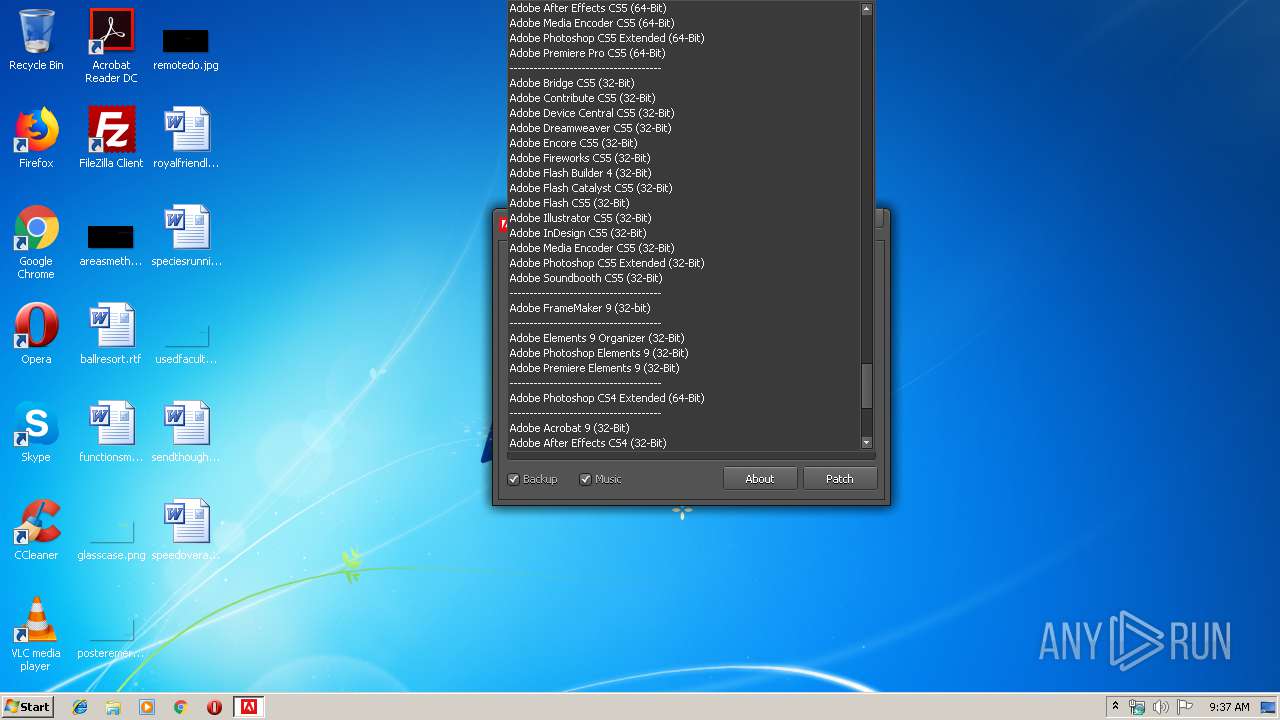Viewport: 1280px width, 720px height.
Task: Open the Start menu
Action: coord(27,707)
